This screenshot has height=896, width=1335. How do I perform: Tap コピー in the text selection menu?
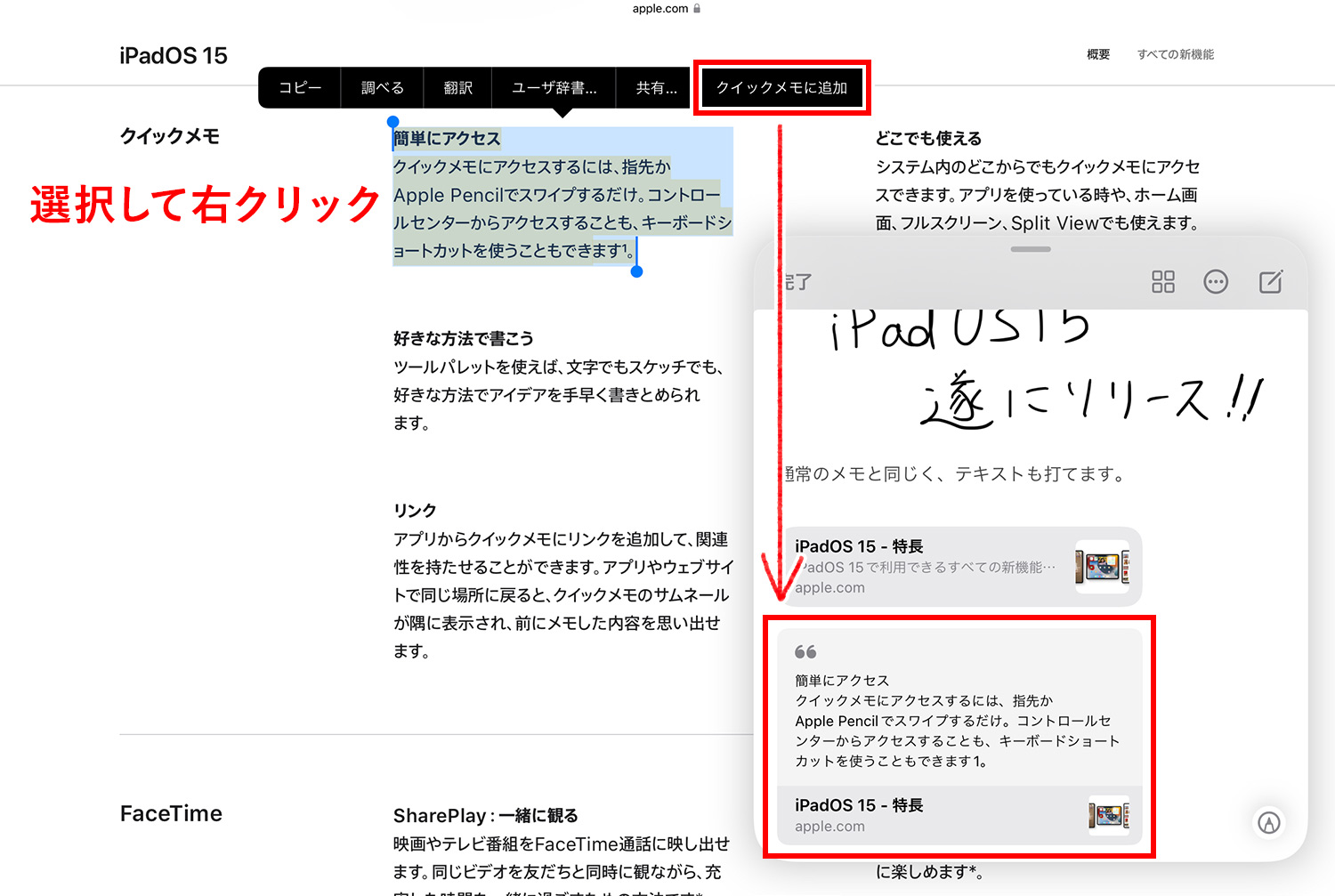click(300, 87)
